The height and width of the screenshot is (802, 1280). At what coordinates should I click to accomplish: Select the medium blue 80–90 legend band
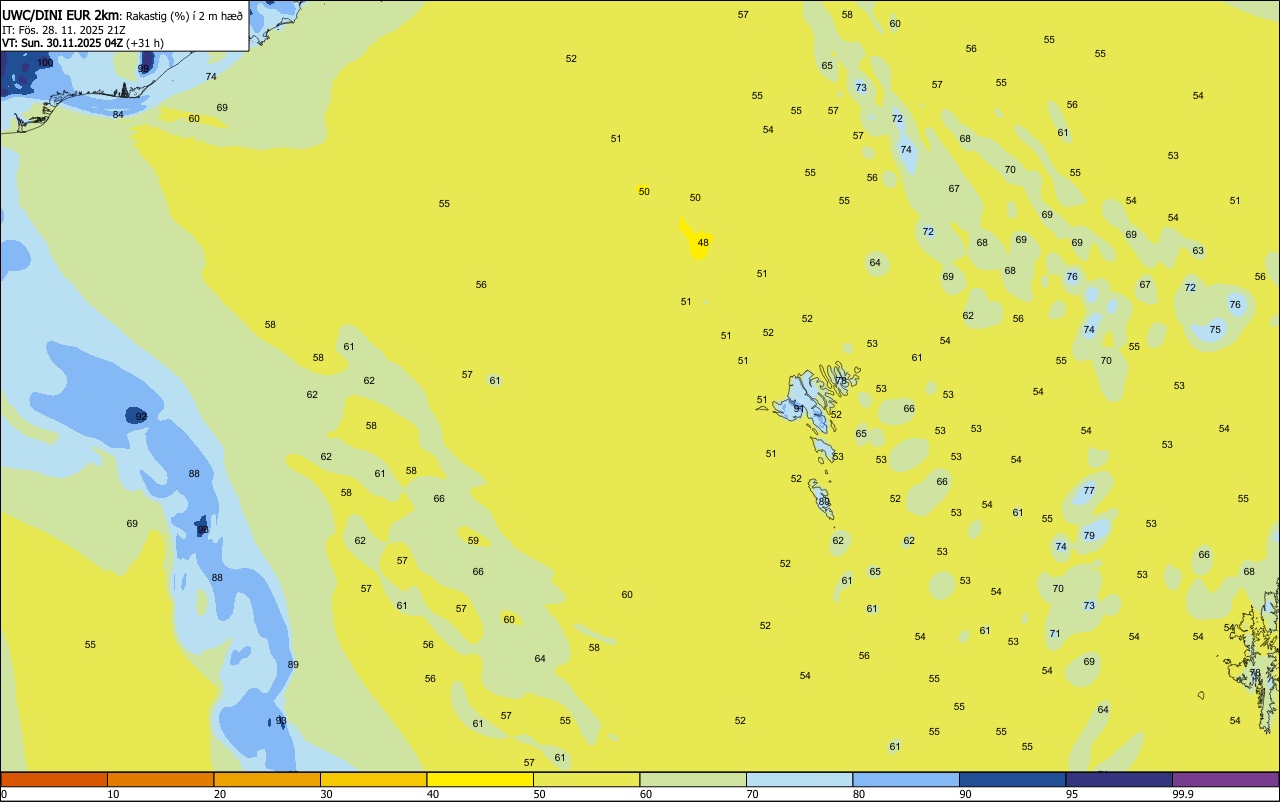pos(906,779)
